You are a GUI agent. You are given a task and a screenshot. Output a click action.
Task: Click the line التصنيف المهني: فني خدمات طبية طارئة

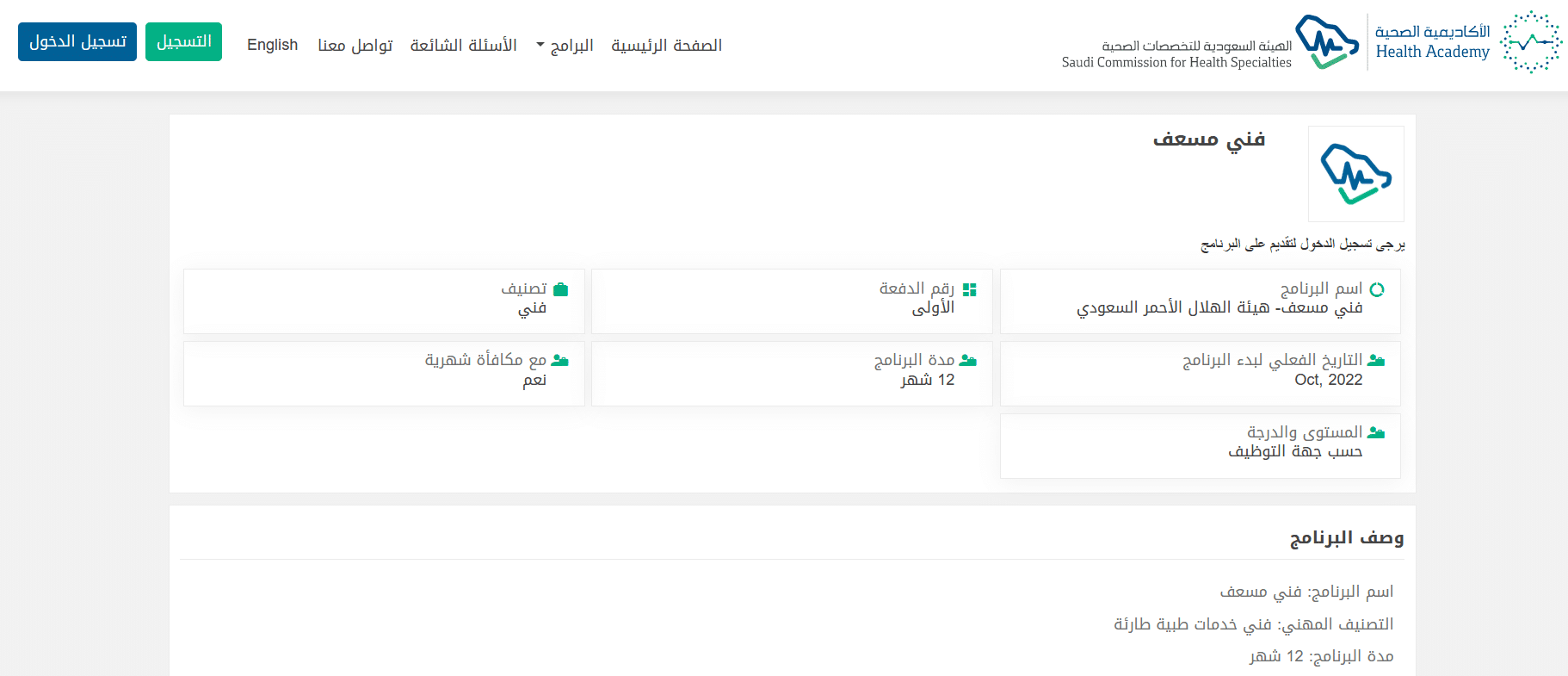point(1254,624)
